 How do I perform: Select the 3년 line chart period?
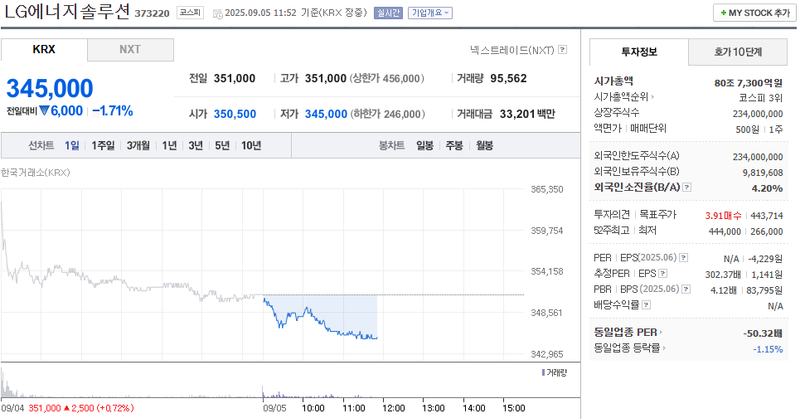[196, 145]
